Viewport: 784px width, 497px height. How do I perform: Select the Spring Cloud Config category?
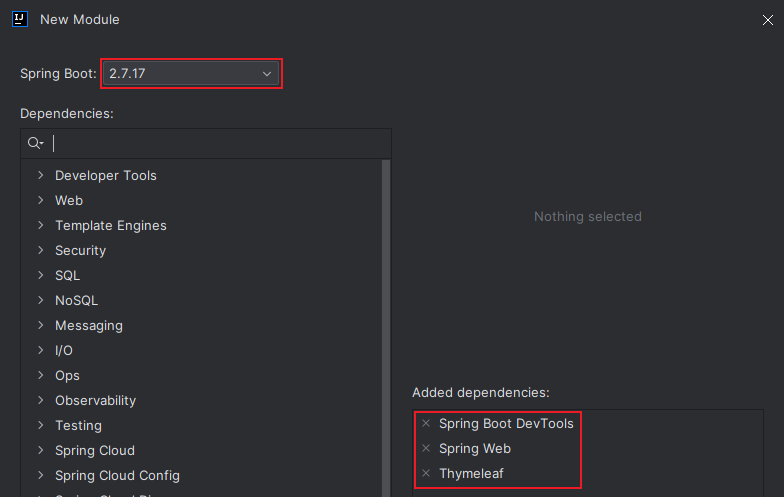point(117,475)
